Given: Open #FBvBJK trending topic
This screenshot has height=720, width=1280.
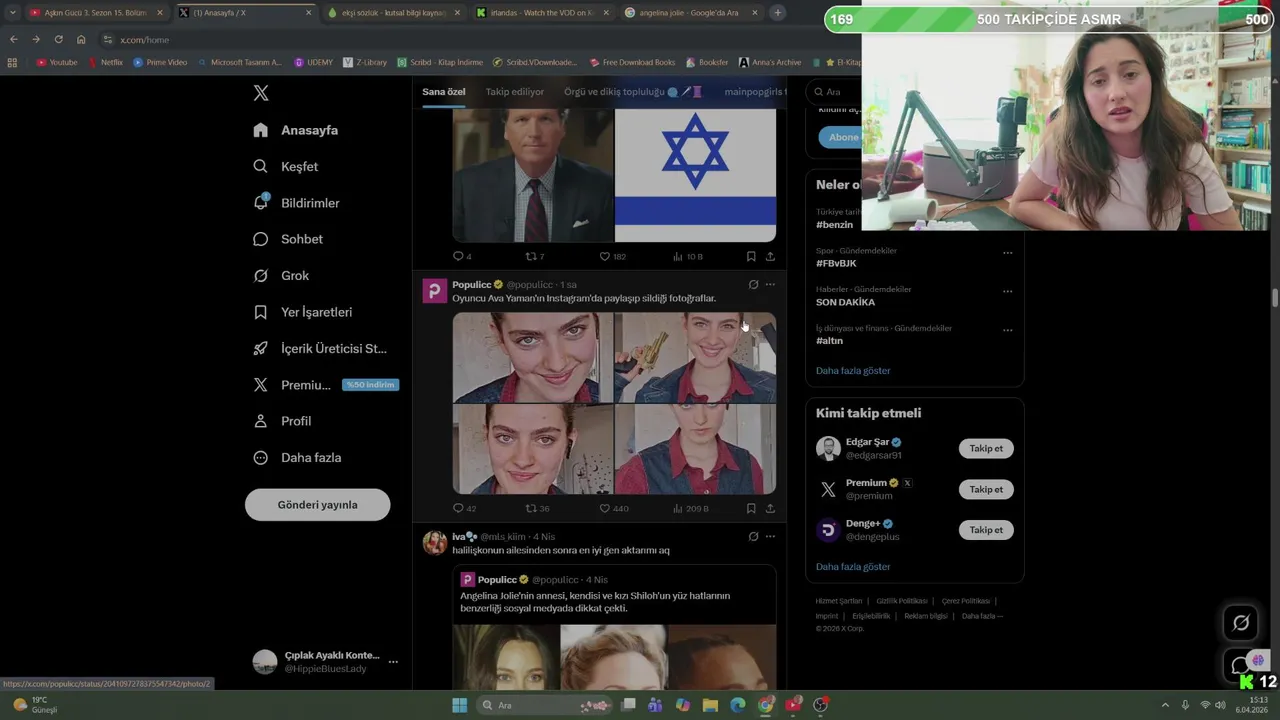Looking at the screenshot, I should [836, 264].
